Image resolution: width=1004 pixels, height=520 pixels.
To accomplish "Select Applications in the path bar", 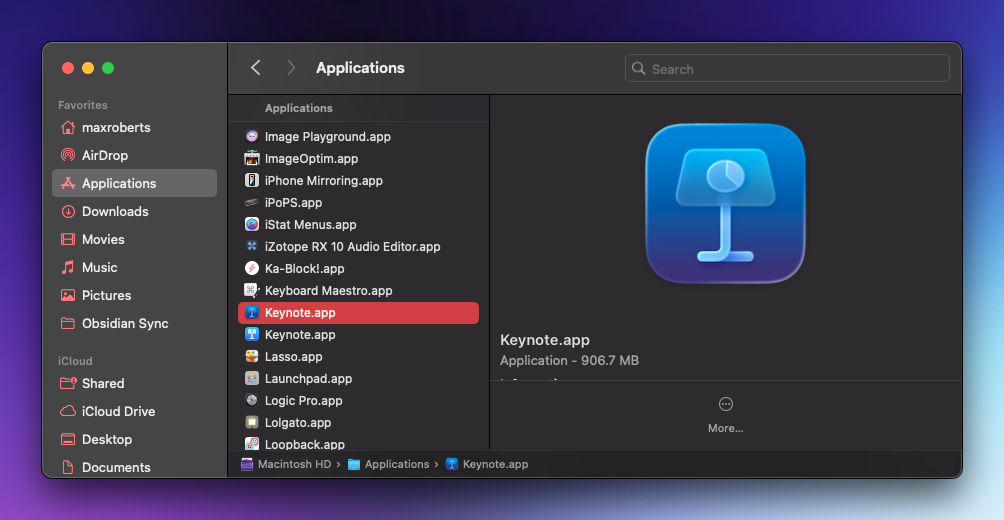I will pyautogui.click(x=389, y=464).
